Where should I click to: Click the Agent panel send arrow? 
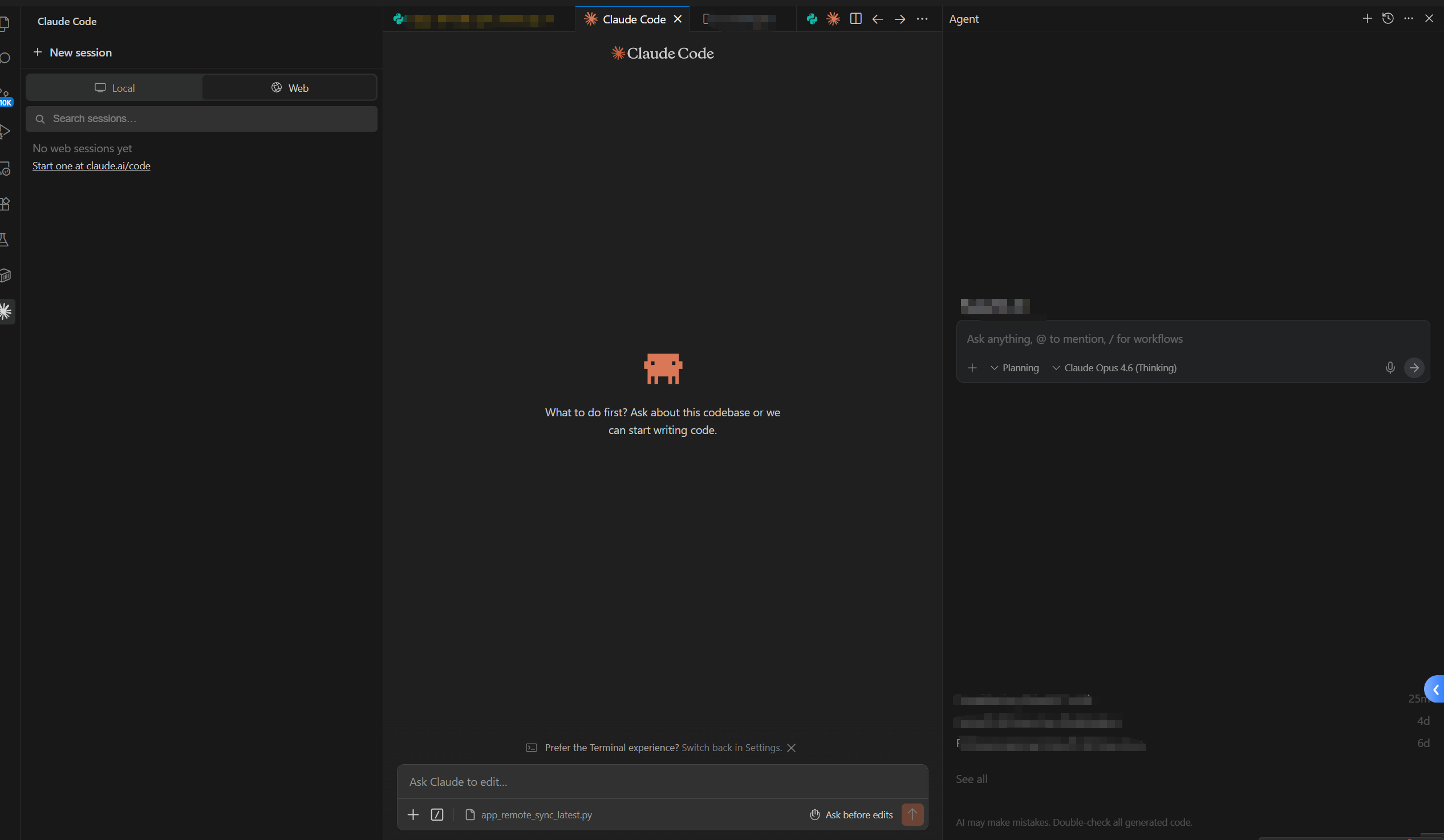click(1414, 368)
